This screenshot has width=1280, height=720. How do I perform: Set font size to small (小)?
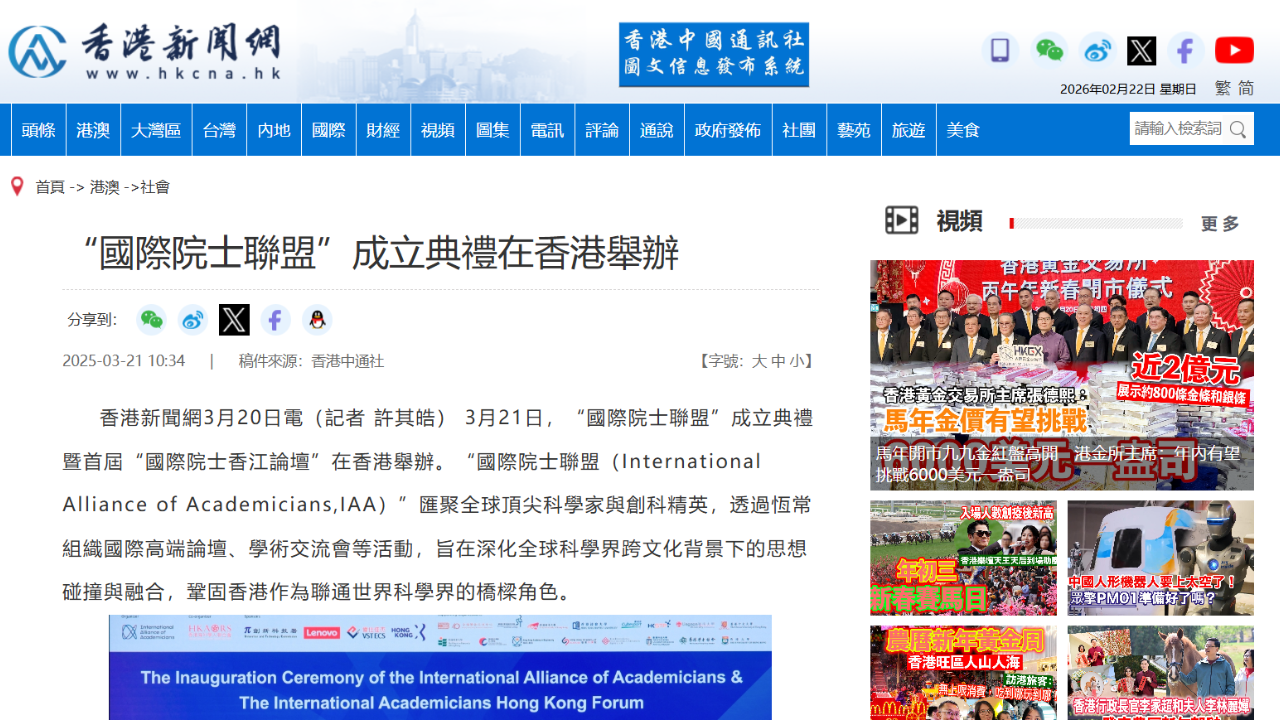tap(796, 361)
